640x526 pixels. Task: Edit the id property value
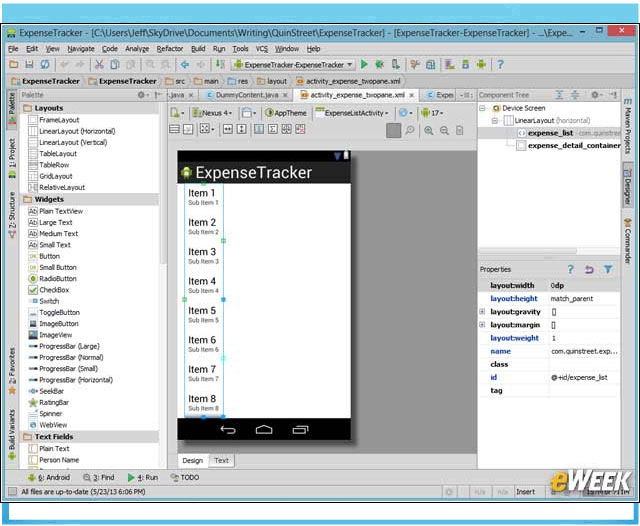584,377
